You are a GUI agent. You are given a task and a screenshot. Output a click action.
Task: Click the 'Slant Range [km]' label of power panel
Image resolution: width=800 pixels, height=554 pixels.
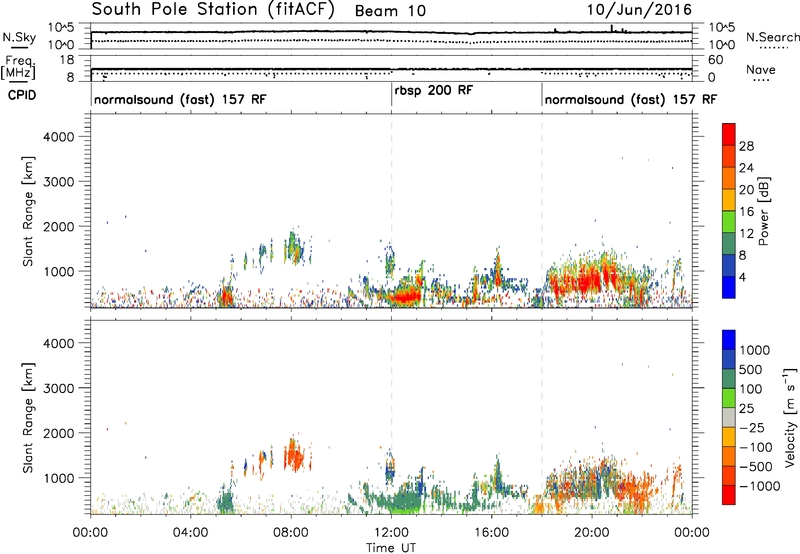tap(28, 211)
